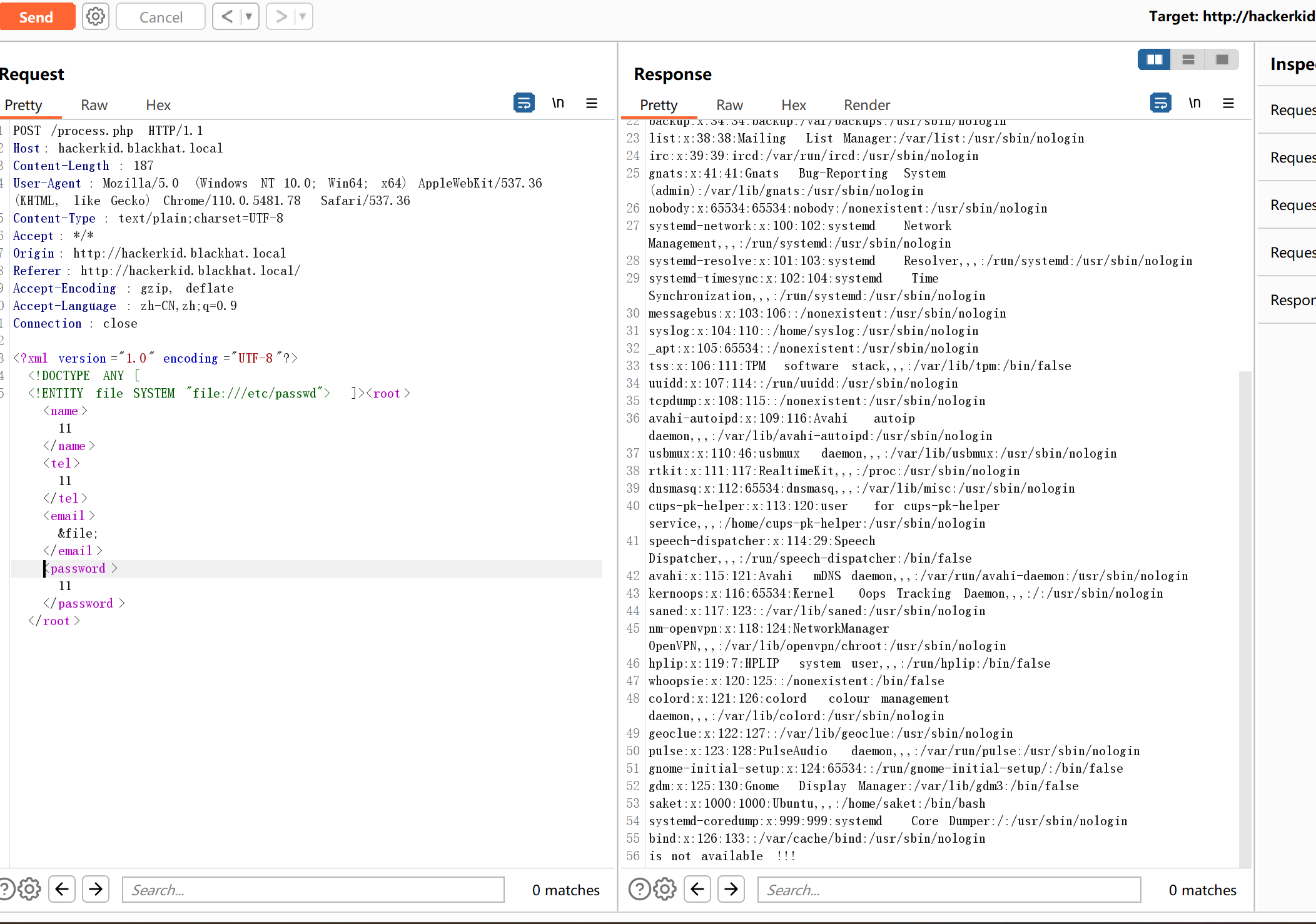Image resolution: width=1316 pixels, height=924 pixels.
Task: Open the forward history dropdown arrow
Action: point(303,17)
